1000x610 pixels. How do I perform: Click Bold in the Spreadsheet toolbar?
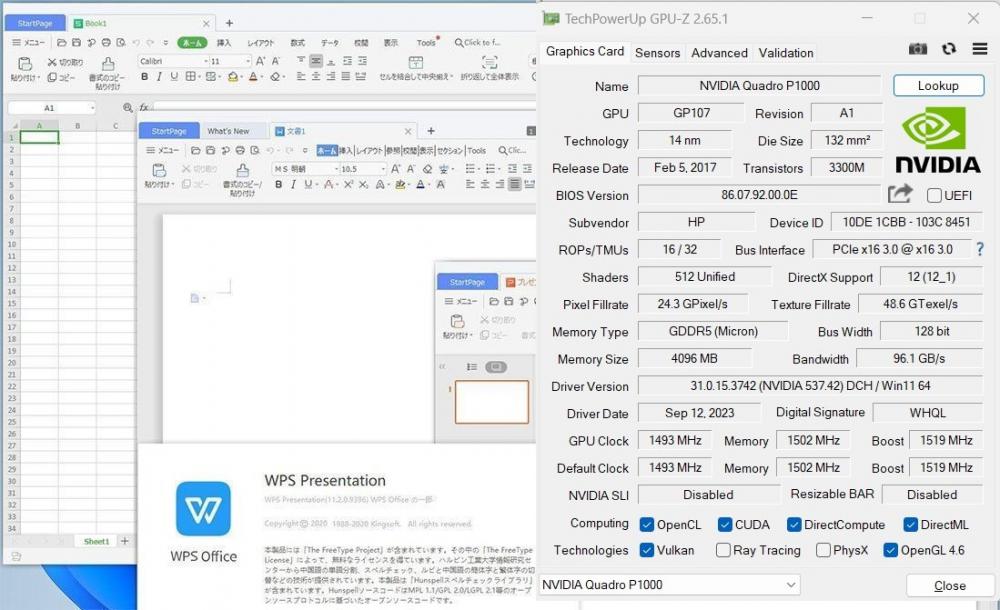pos(145,77)
